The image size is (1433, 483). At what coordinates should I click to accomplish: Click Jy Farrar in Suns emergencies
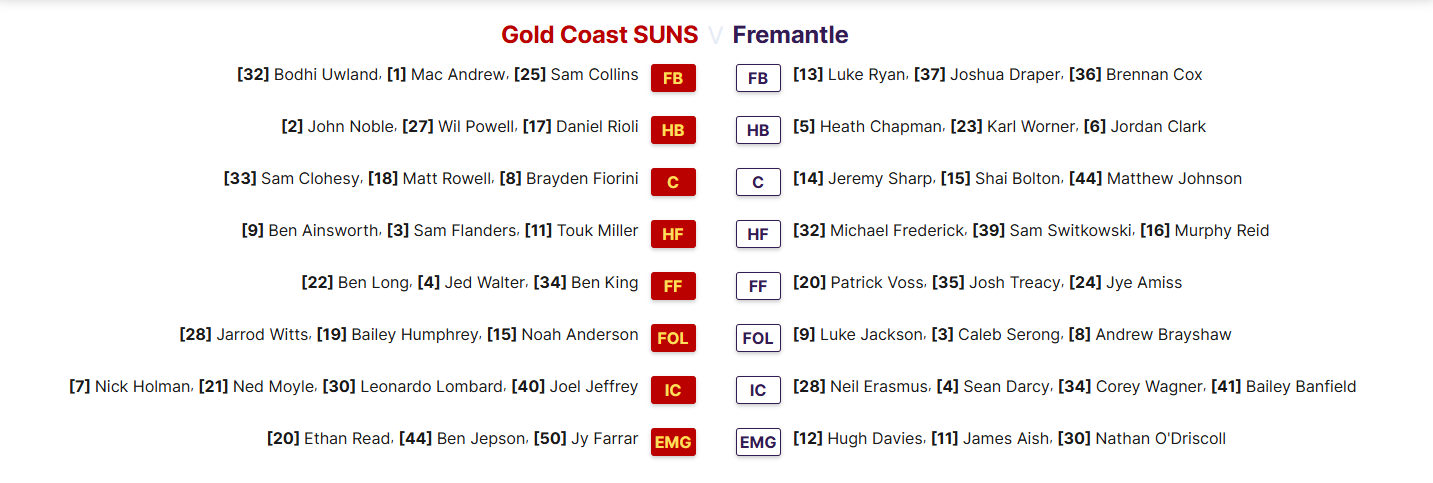pos(605,438)
